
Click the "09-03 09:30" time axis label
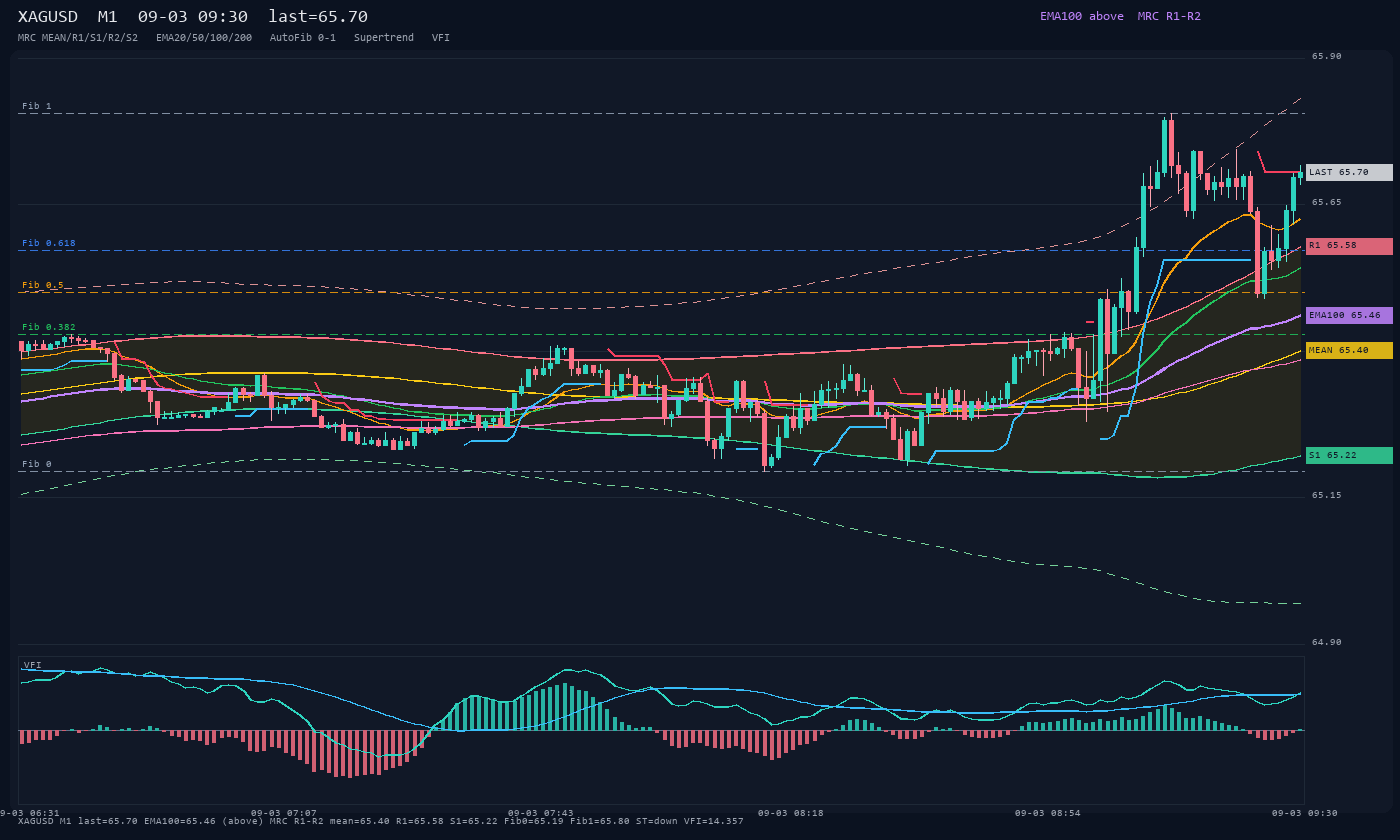click(1305, 813)
